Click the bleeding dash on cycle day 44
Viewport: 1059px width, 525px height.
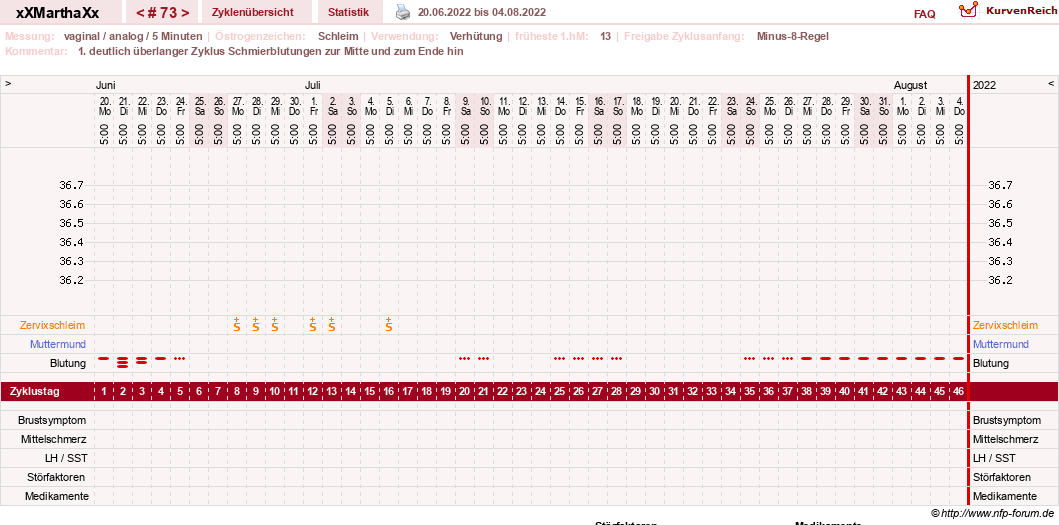[920, 358]
